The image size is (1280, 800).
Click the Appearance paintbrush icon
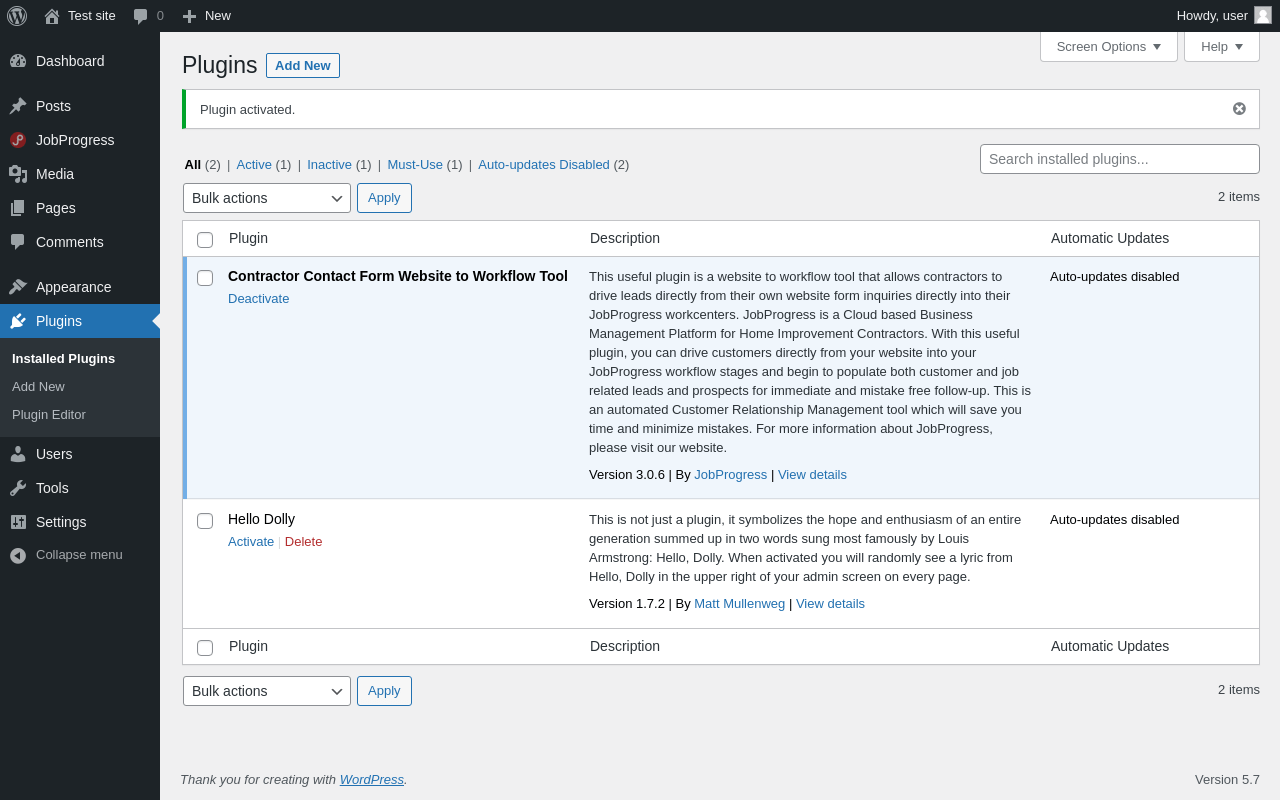(18, 287)
